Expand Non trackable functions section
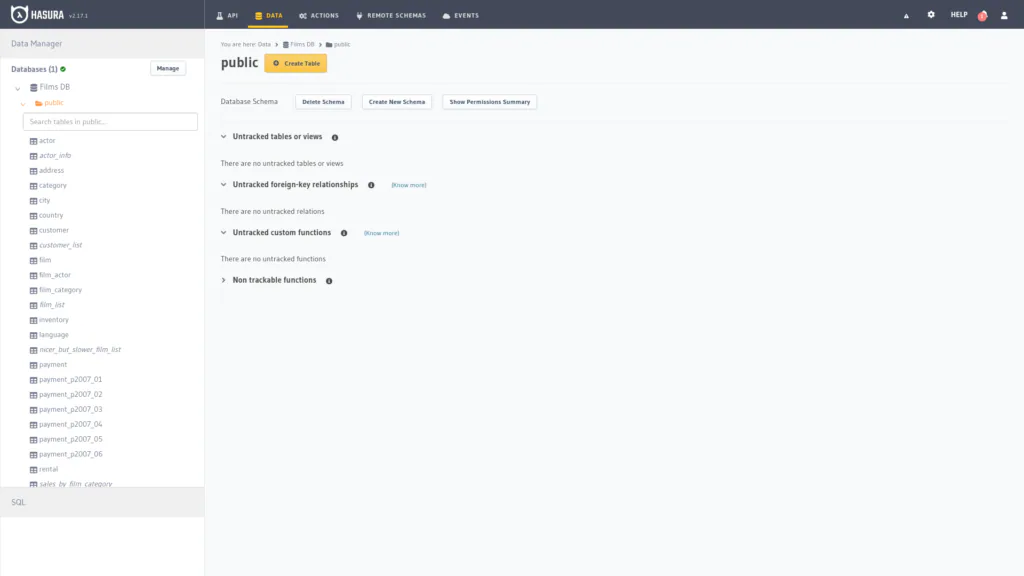The height and width of the screenshot is (576, 1024). click(x=223, y=280)
